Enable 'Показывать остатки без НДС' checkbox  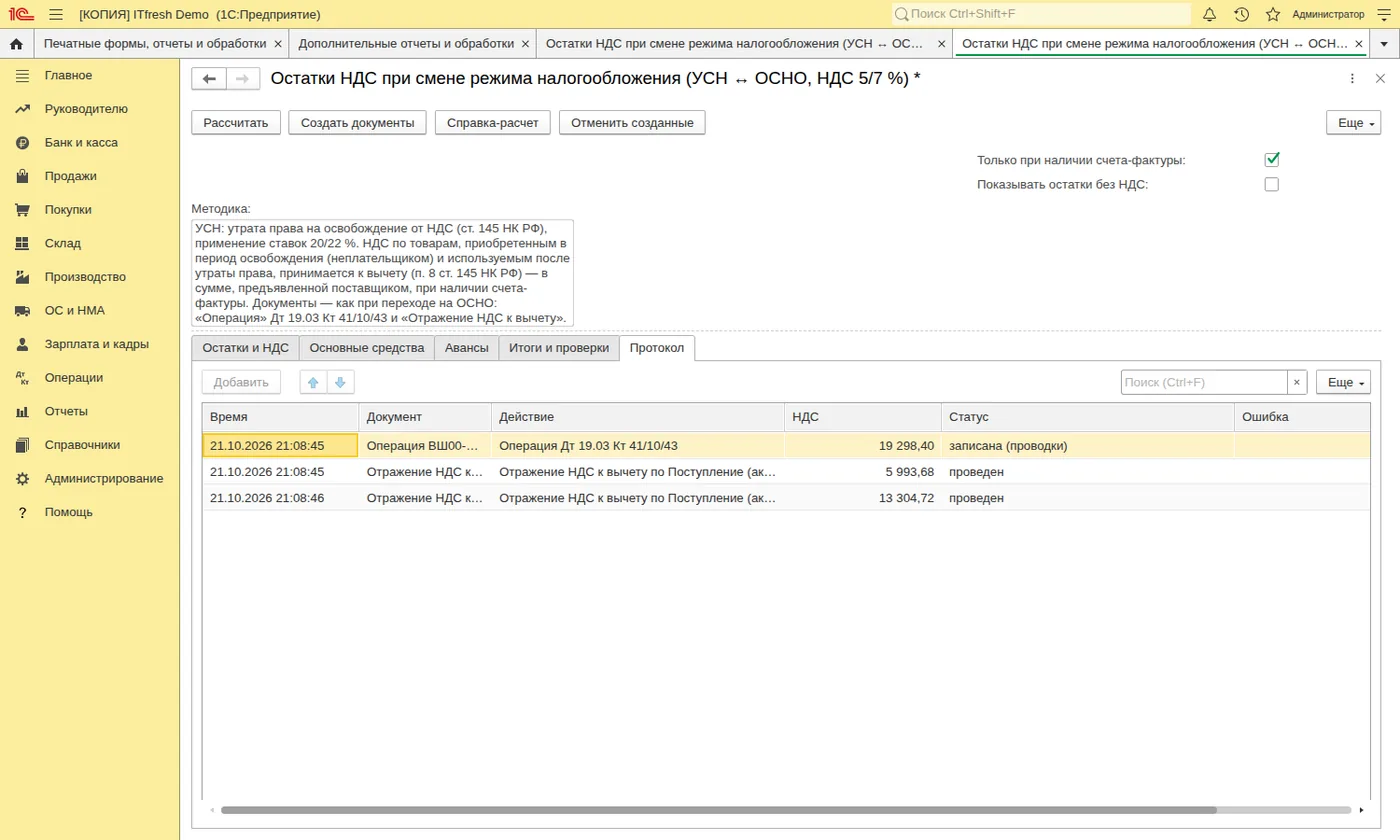1272,184
